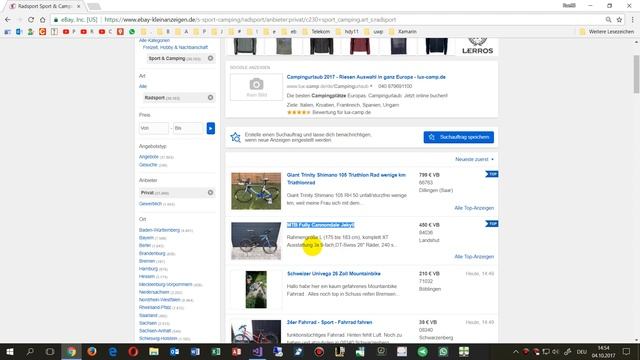Open Schweizer Univega 26 Zoll Mountainbike listing
The width and height of the screenshot is (640, 360).
333,273
